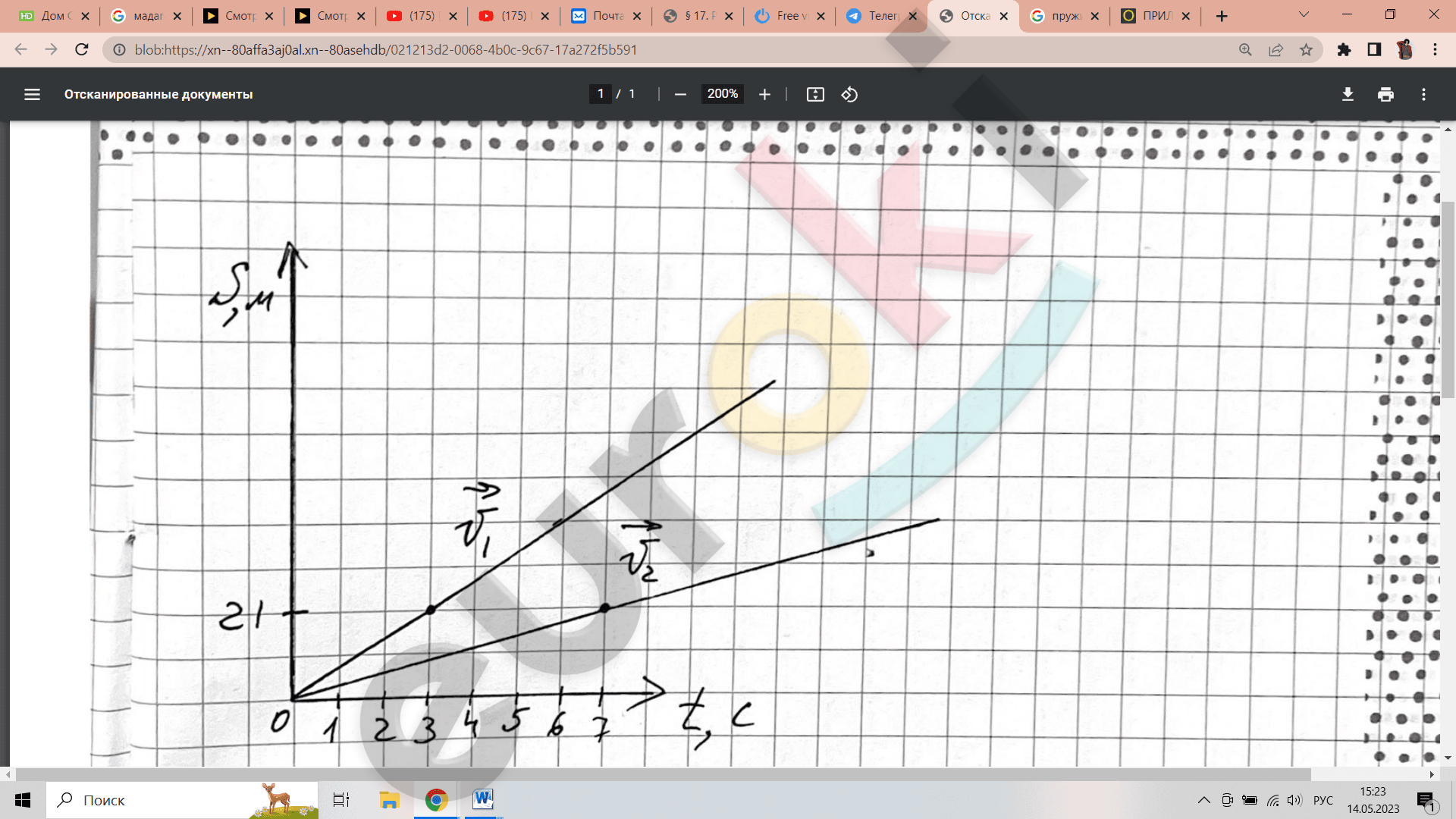Viewport: 1456px width, 819px height.
Task: Open File Explorer from taskbar
Action: click(389, 800)
